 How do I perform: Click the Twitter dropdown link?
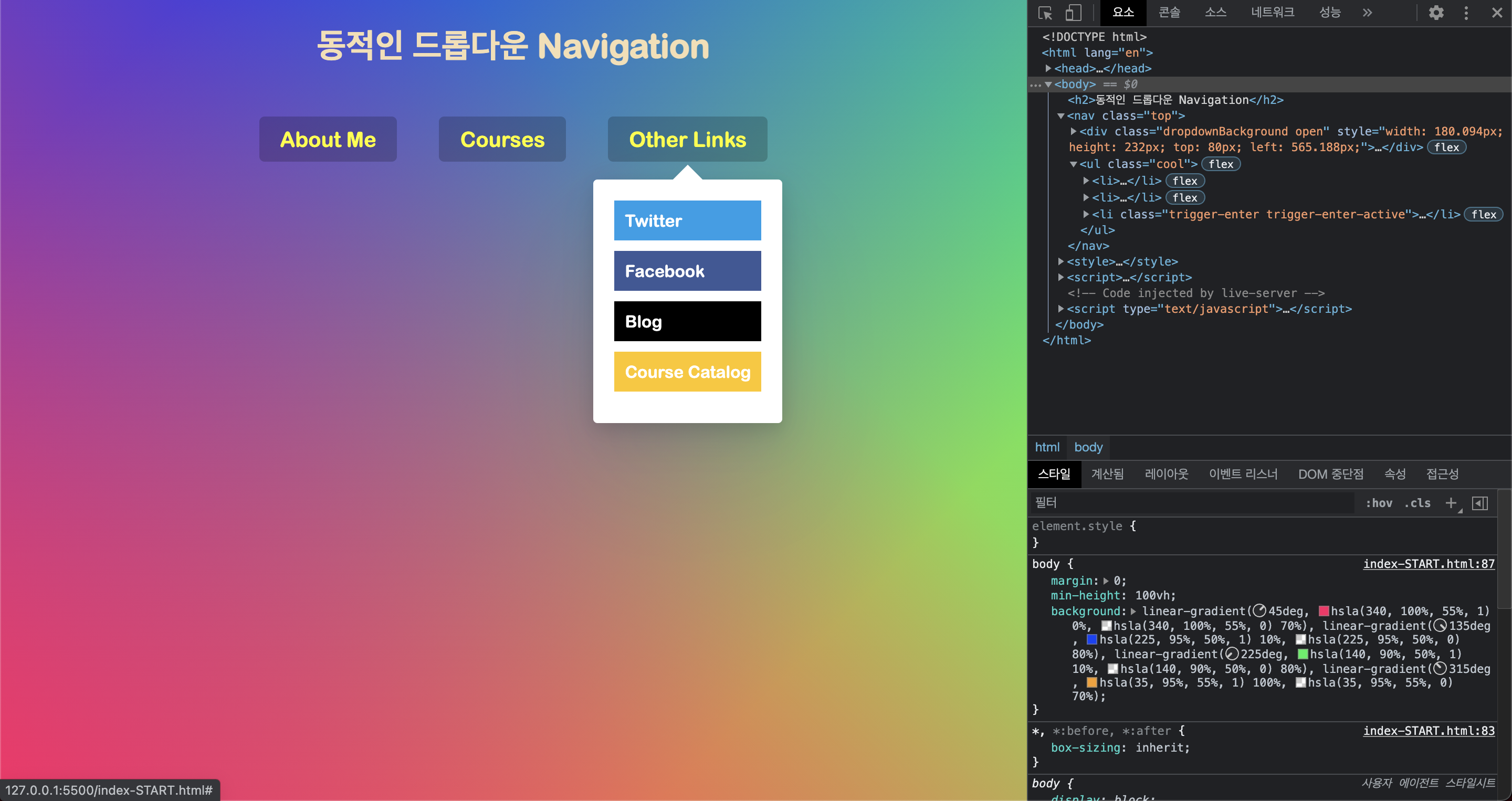[x=687, y=220]
